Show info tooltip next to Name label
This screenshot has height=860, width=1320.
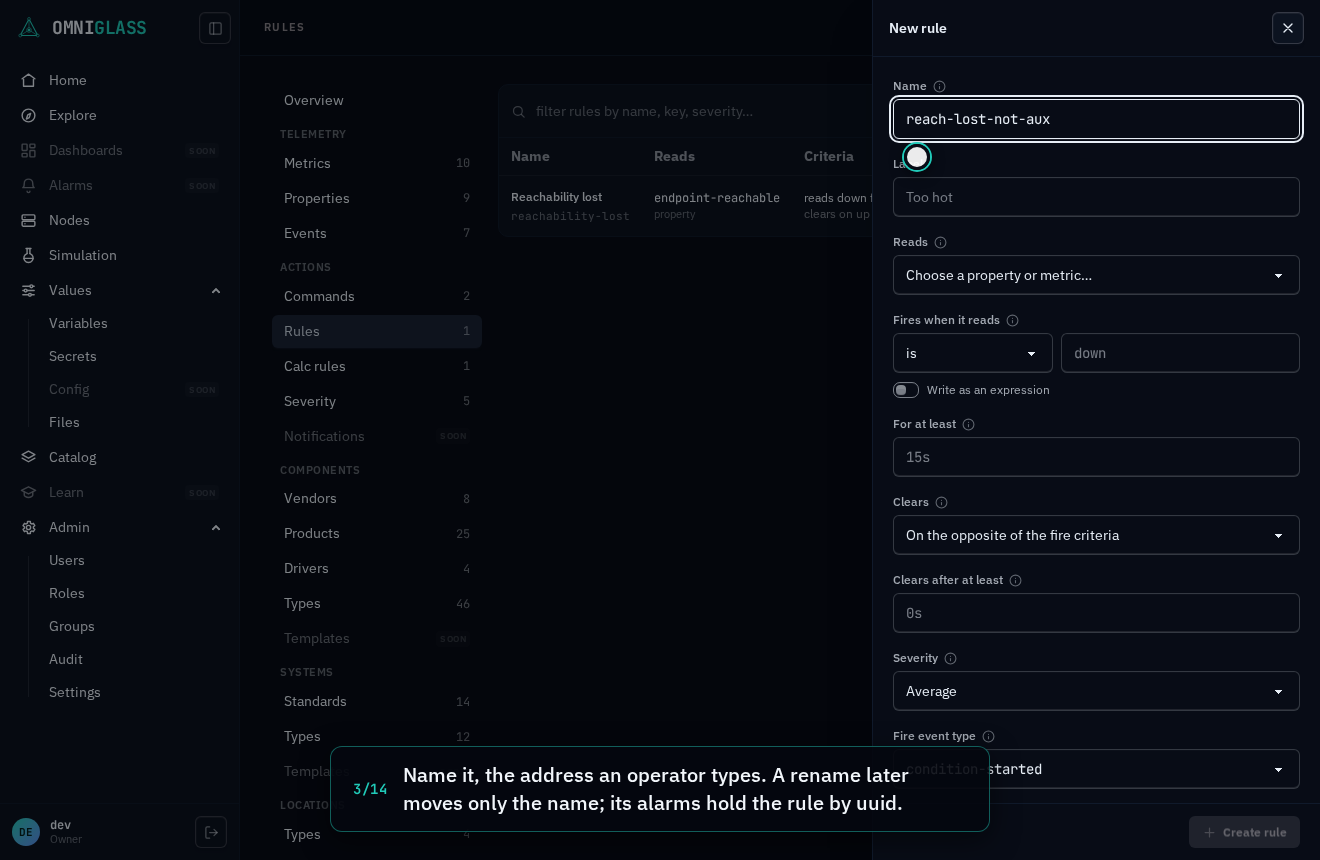(939, 86)
